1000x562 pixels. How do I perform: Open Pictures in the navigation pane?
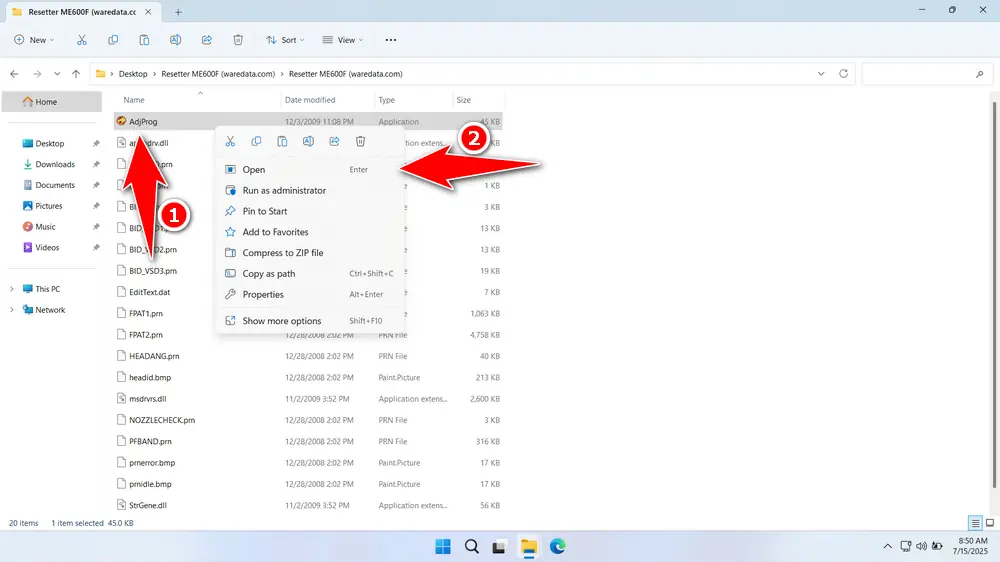[x=48, y=206]
